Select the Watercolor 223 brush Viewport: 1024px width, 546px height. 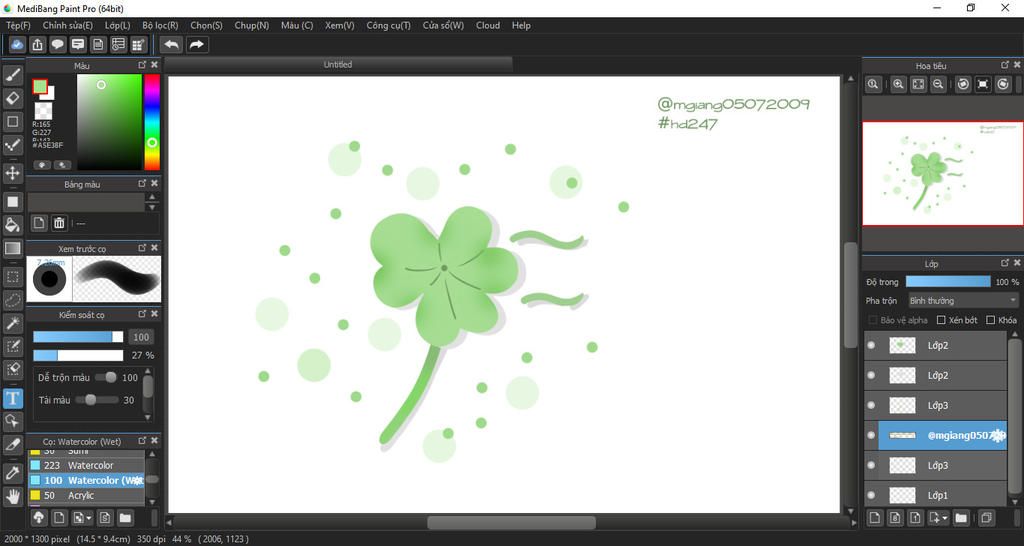[x=86, y=466]
